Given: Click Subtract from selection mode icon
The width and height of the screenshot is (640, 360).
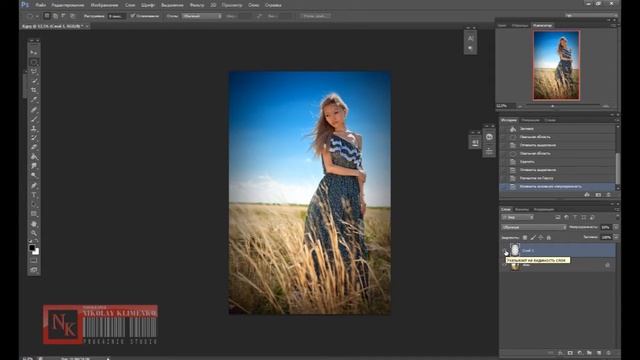Looking at the screenshot, I should (x=64, y=16).
